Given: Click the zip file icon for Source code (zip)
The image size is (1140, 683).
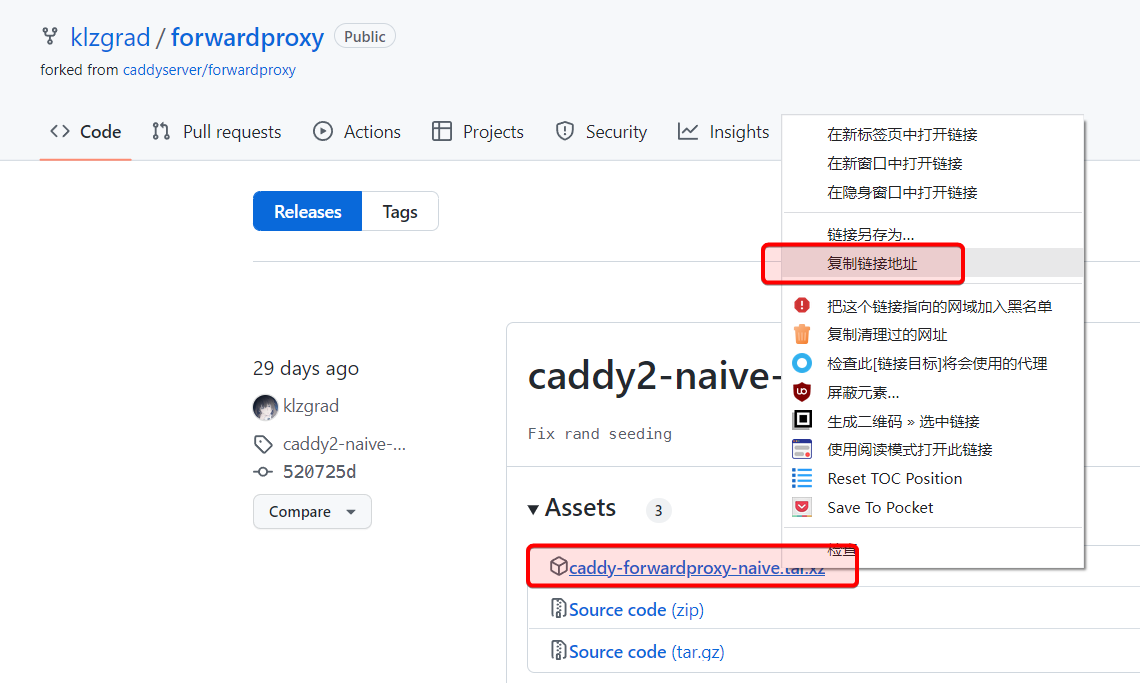Looking at the screenshot, I should click(x=559, y=609).
